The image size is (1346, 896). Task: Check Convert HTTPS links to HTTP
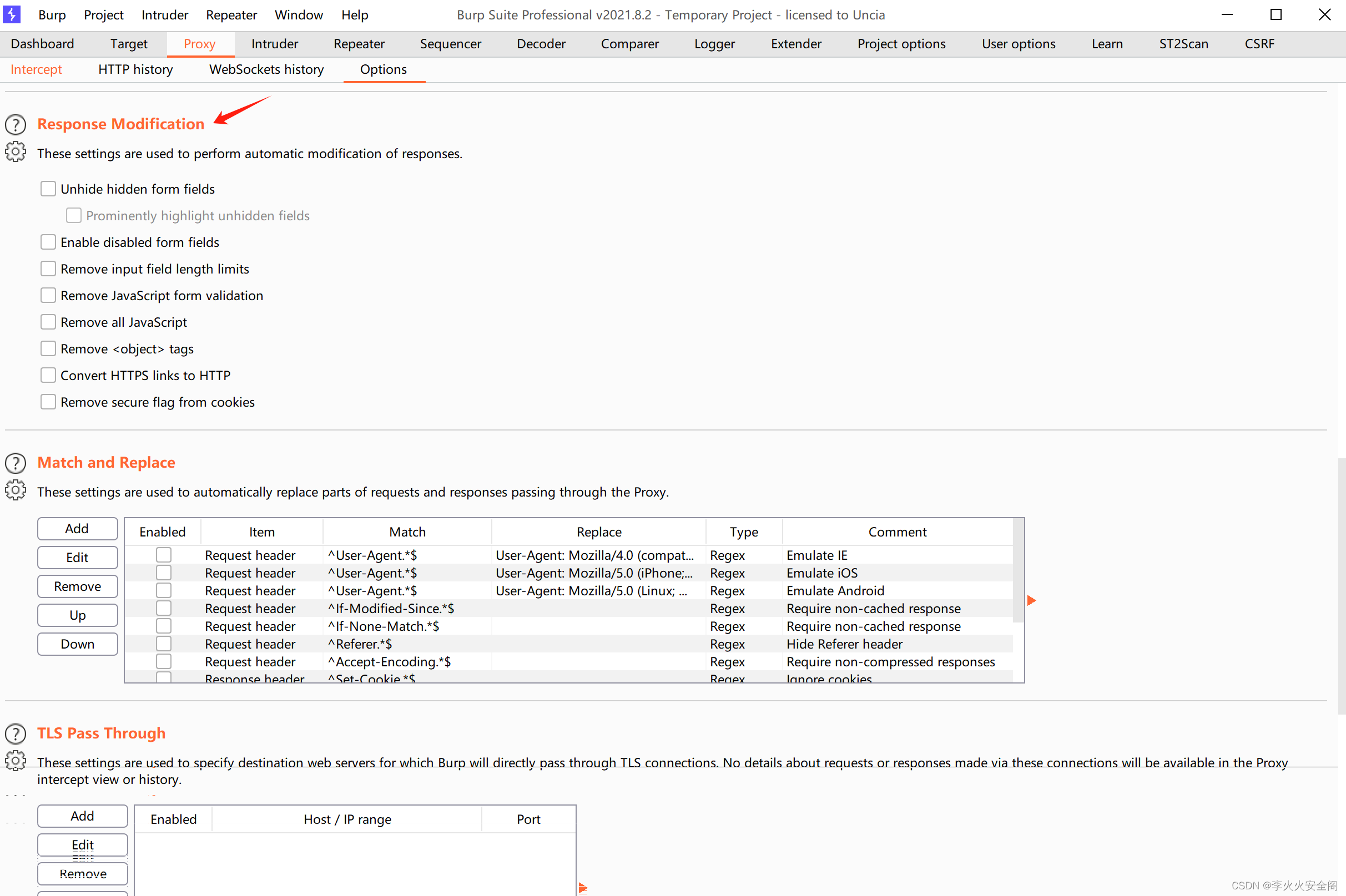pyautogui.click(x=48, y=376)
